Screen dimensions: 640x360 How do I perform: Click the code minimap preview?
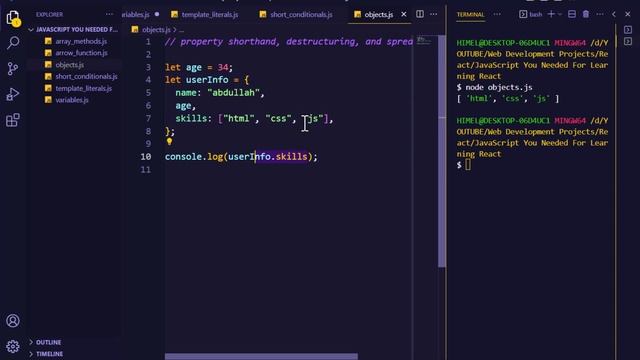coord(424,40)
